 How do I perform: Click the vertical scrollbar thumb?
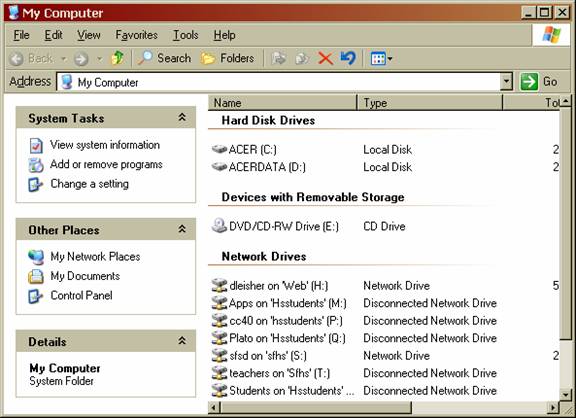tap(566, 223)
